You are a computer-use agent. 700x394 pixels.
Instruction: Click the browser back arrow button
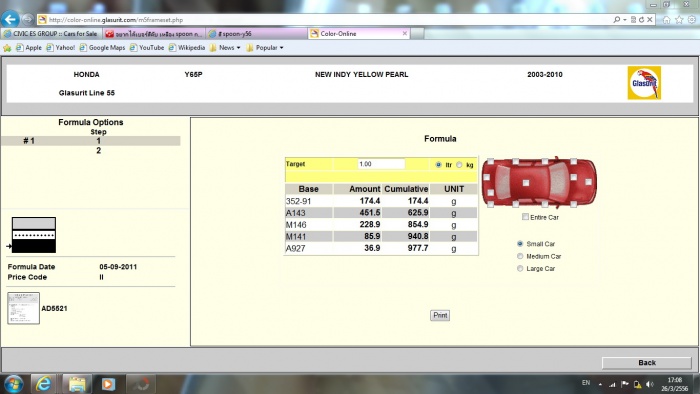tap(10, 19)
